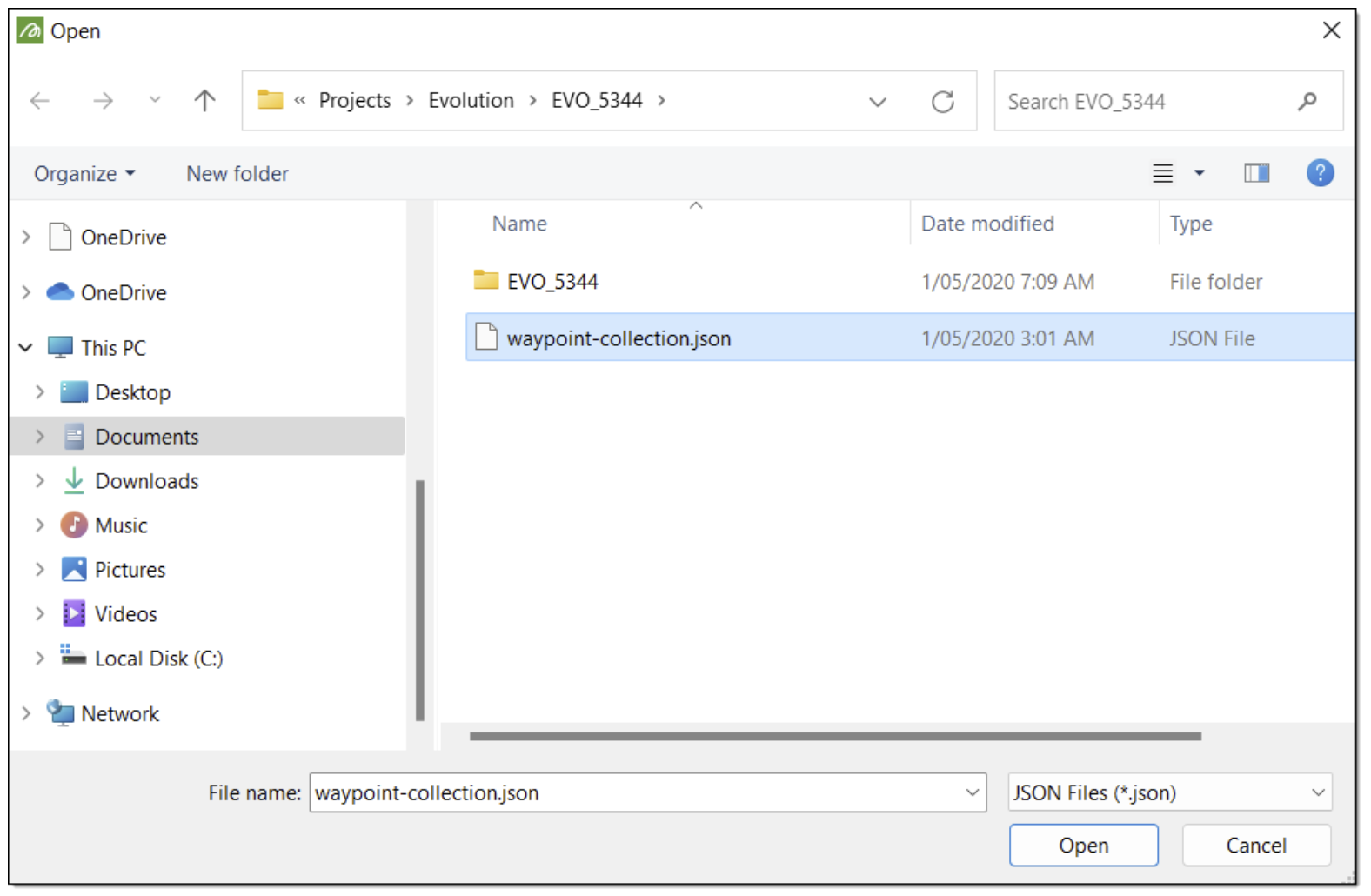Viewport: 1371px width, 896px height.
Task: Click the horizontal scrollbar under file list
Action: 834,737
